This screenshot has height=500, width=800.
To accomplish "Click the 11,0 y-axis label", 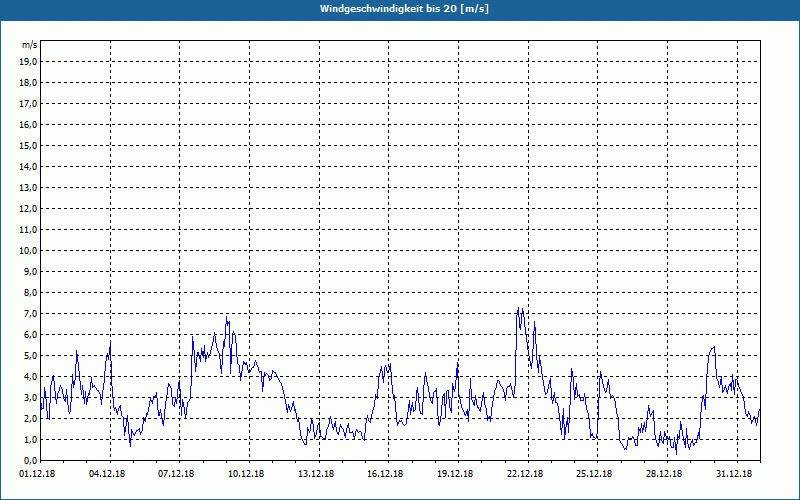I will (x=28, y=230).
